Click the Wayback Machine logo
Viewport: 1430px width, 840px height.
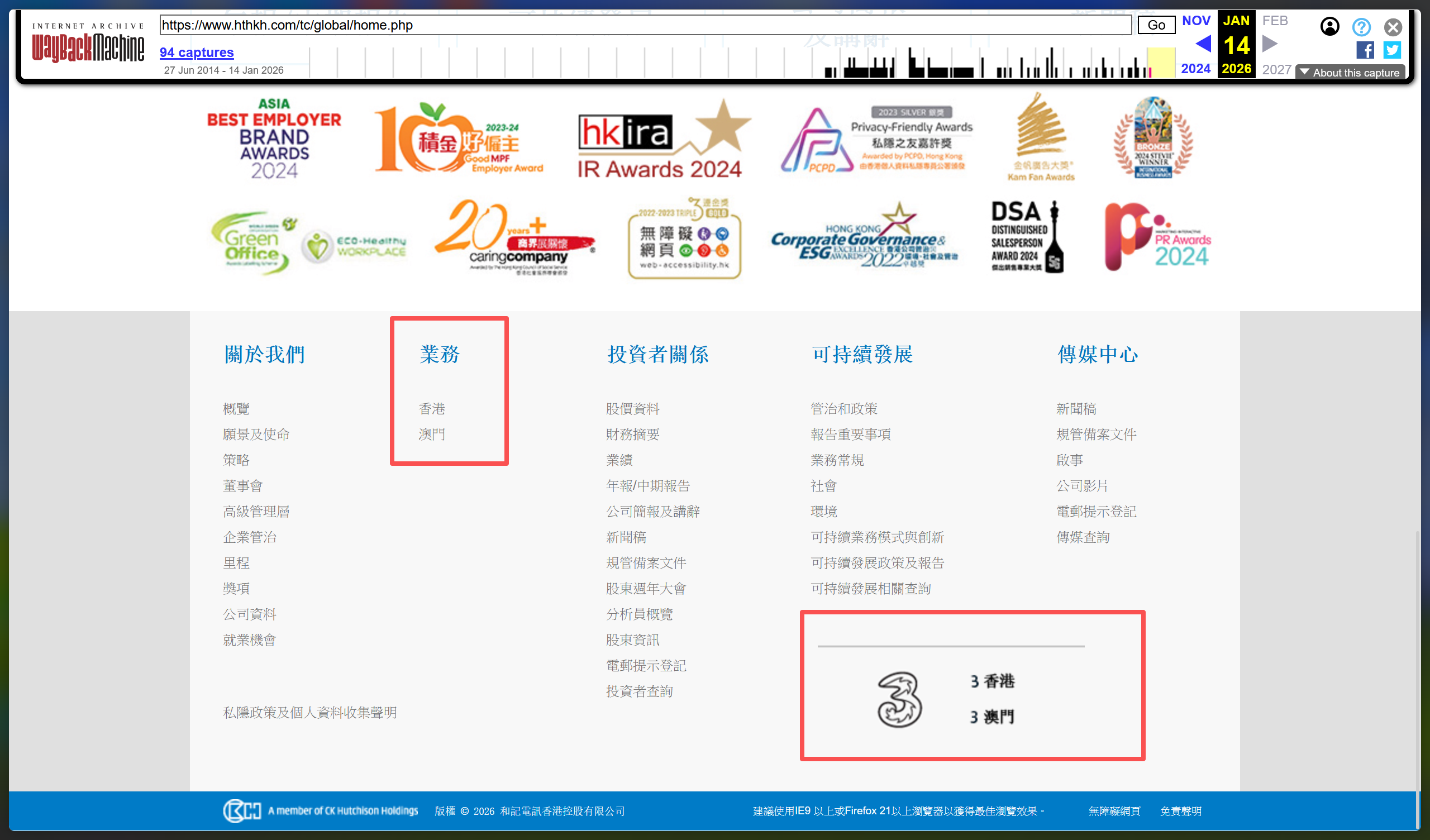(x=88, y=44)
